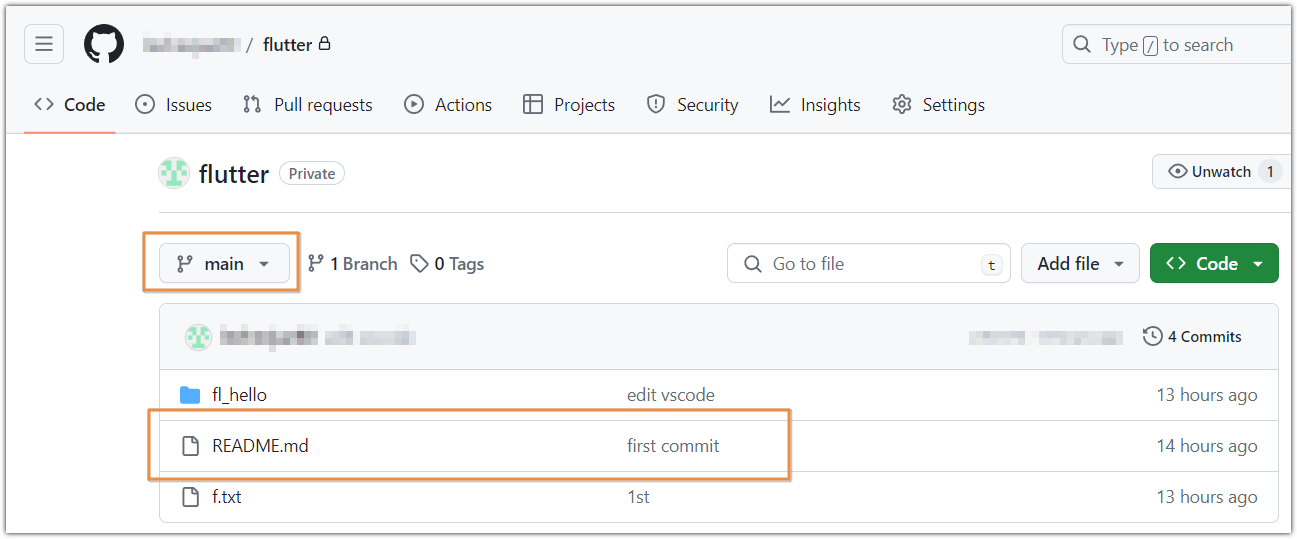Click the fl_hello folder icon

[x=190, y=395]
